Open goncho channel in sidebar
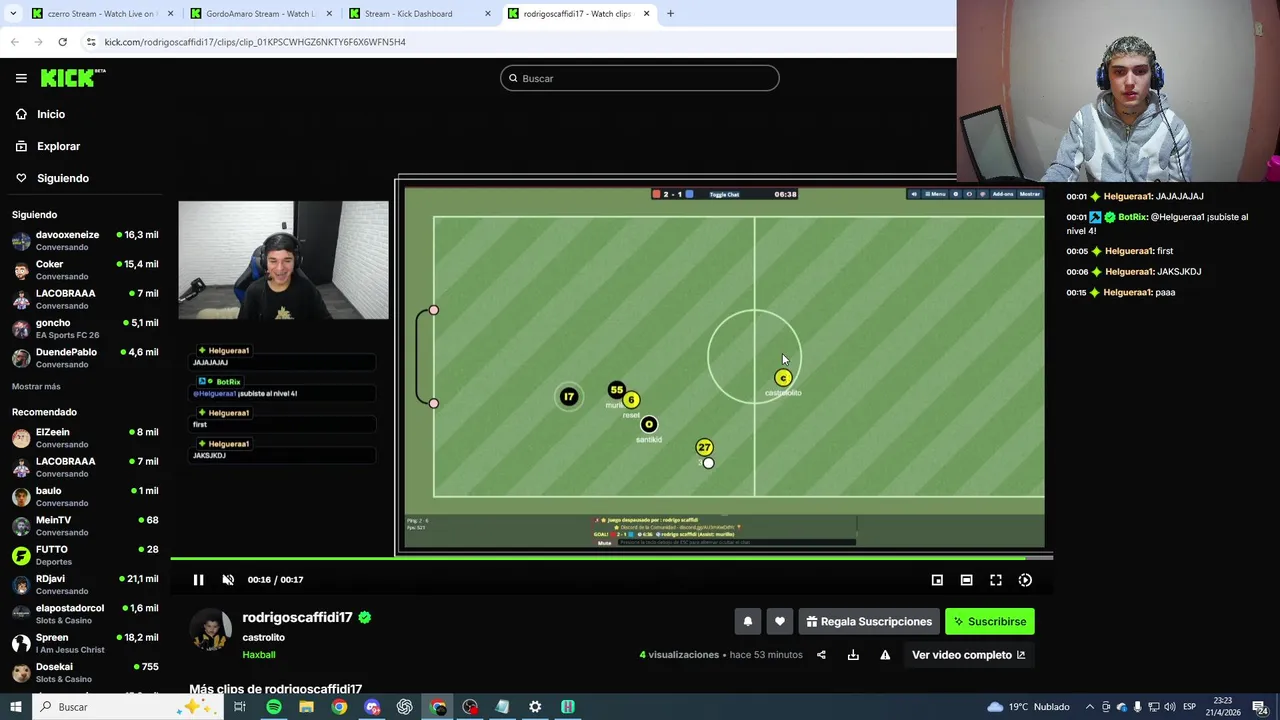 (x=85, y=328)
